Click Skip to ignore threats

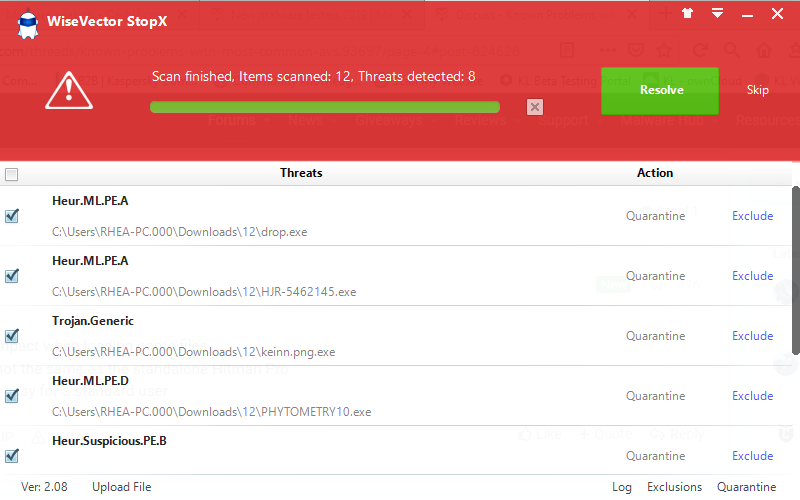click(758, 90)
